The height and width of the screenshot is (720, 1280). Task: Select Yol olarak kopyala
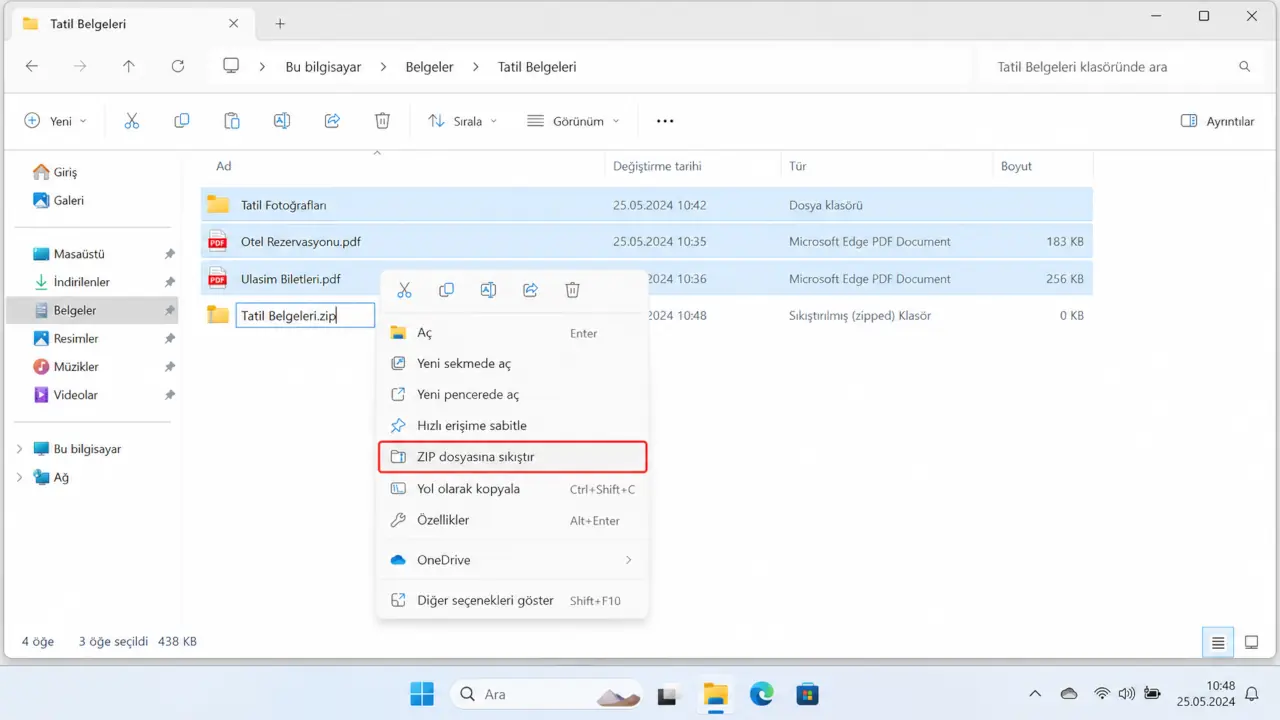pos(512,489)
